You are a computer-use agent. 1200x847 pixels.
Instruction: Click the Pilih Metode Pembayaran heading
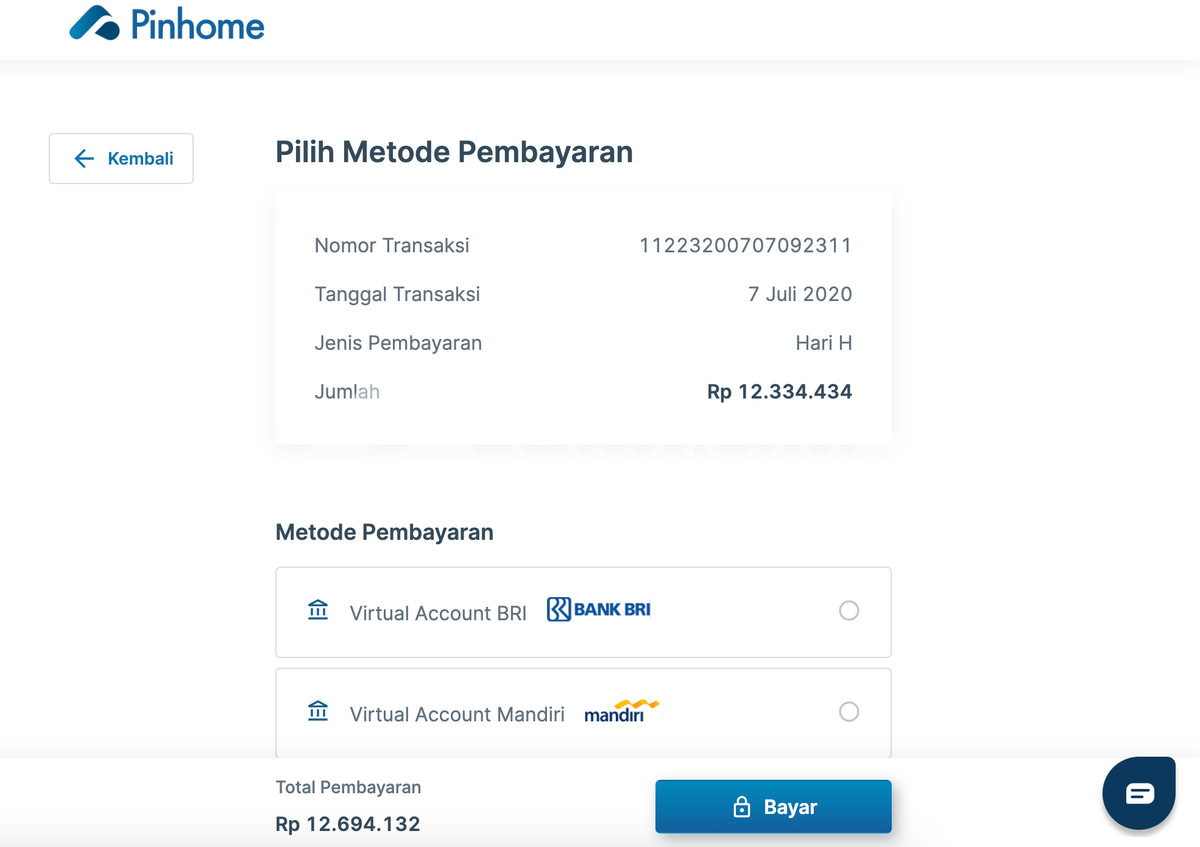click(454, 152)
